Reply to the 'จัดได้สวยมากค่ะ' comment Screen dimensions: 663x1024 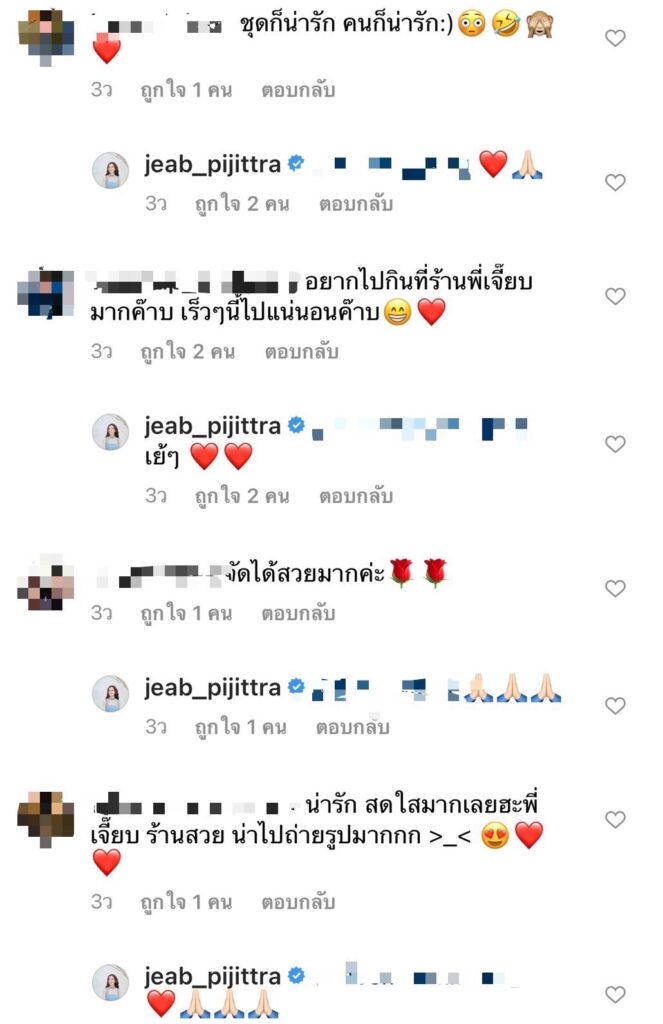pyautogui.click(x=298, y=614)
